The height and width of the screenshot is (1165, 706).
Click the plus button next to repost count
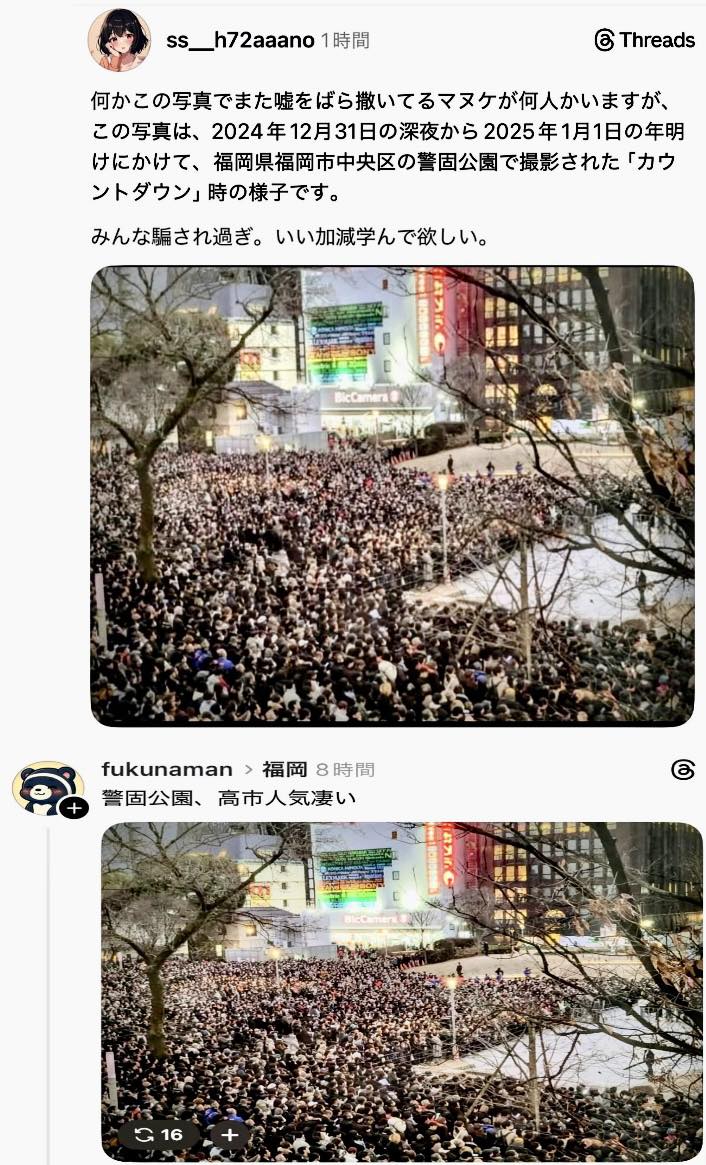[x=230, y=1135]
